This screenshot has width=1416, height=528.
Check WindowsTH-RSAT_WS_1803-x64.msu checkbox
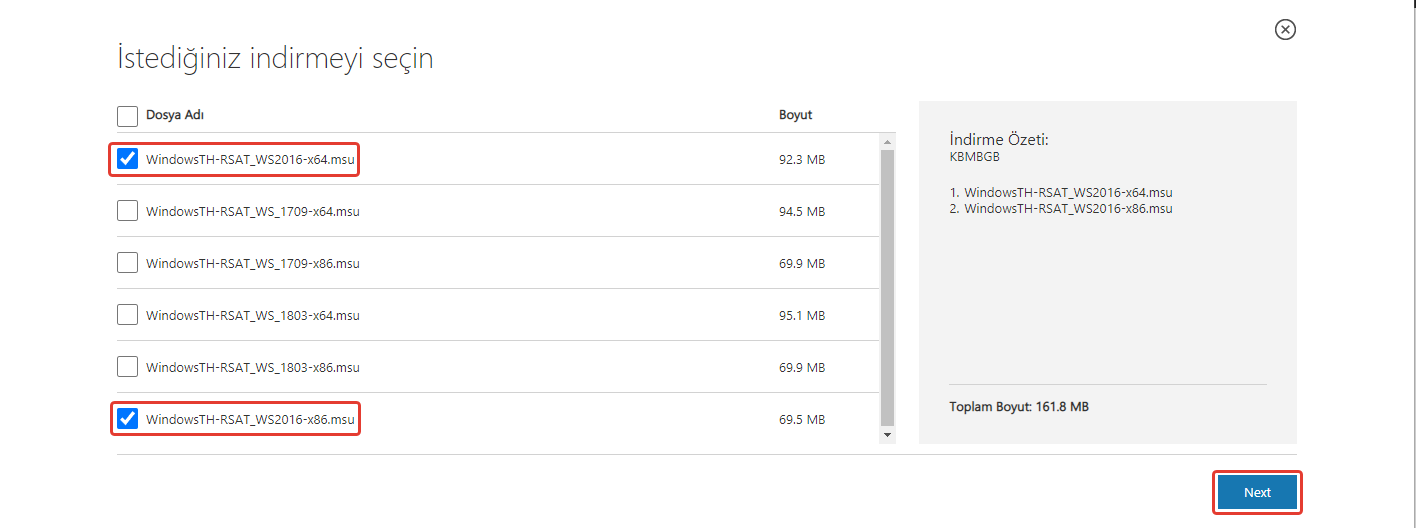coord(127,315)
